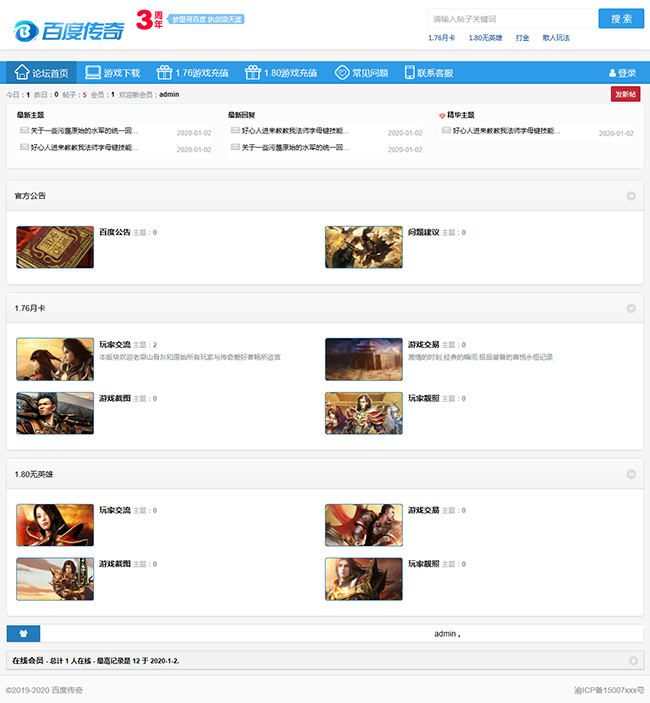Click the blue online-members icon at bottom
Viewport: 650px width, 703px height.
point(23,633)
